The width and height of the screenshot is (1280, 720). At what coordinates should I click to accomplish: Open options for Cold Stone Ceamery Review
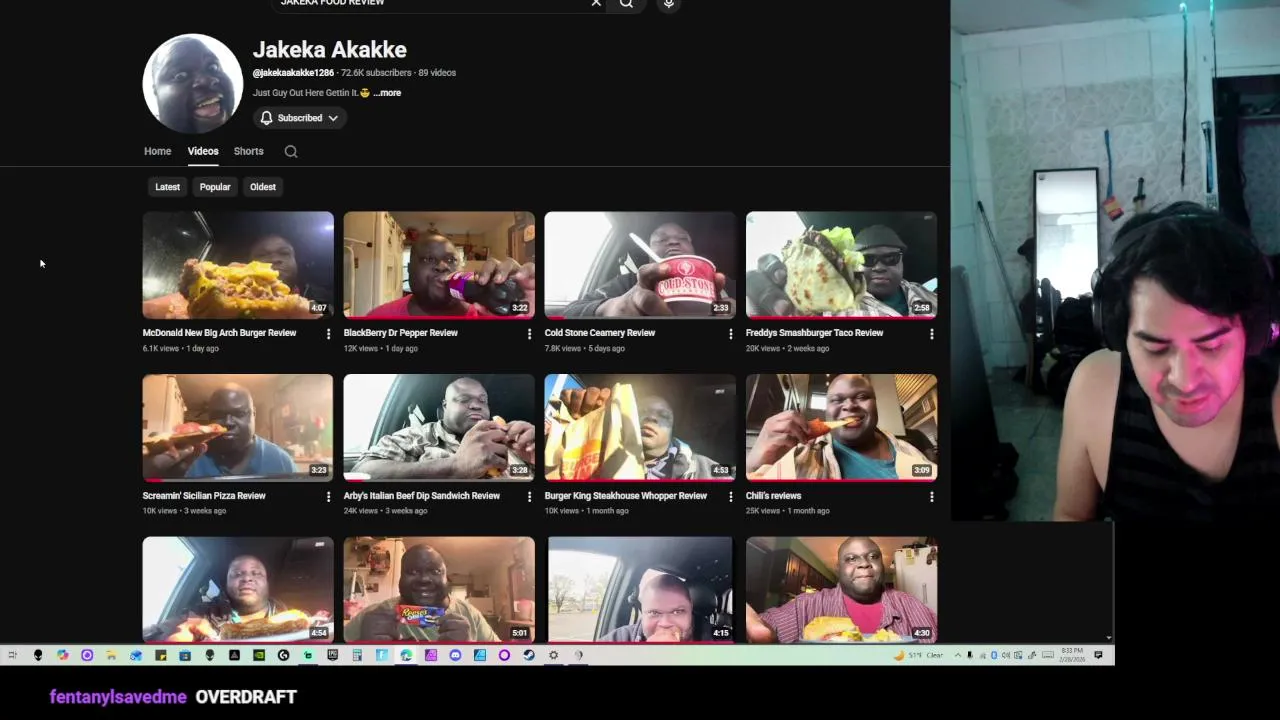coord(730,334)
